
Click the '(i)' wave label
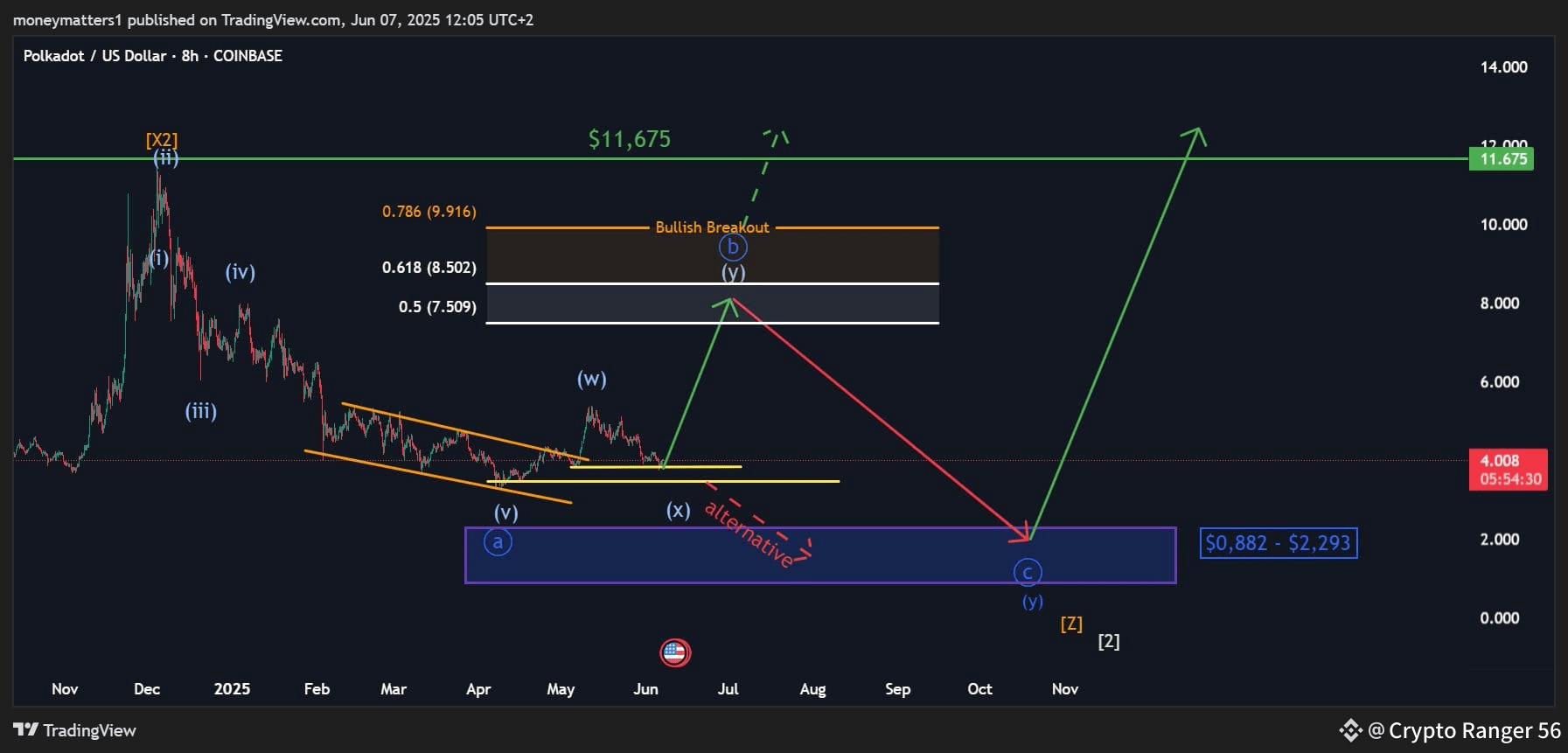pos(159,258)
